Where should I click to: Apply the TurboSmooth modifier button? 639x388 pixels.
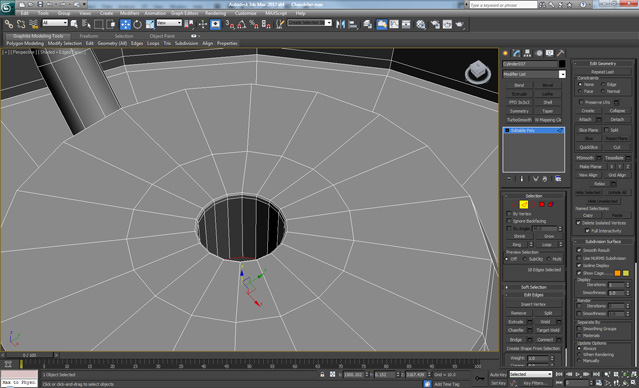519,120
